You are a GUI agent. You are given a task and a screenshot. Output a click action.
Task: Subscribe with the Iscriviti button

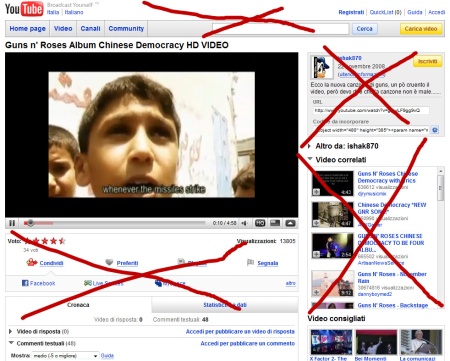click(428, 61)
